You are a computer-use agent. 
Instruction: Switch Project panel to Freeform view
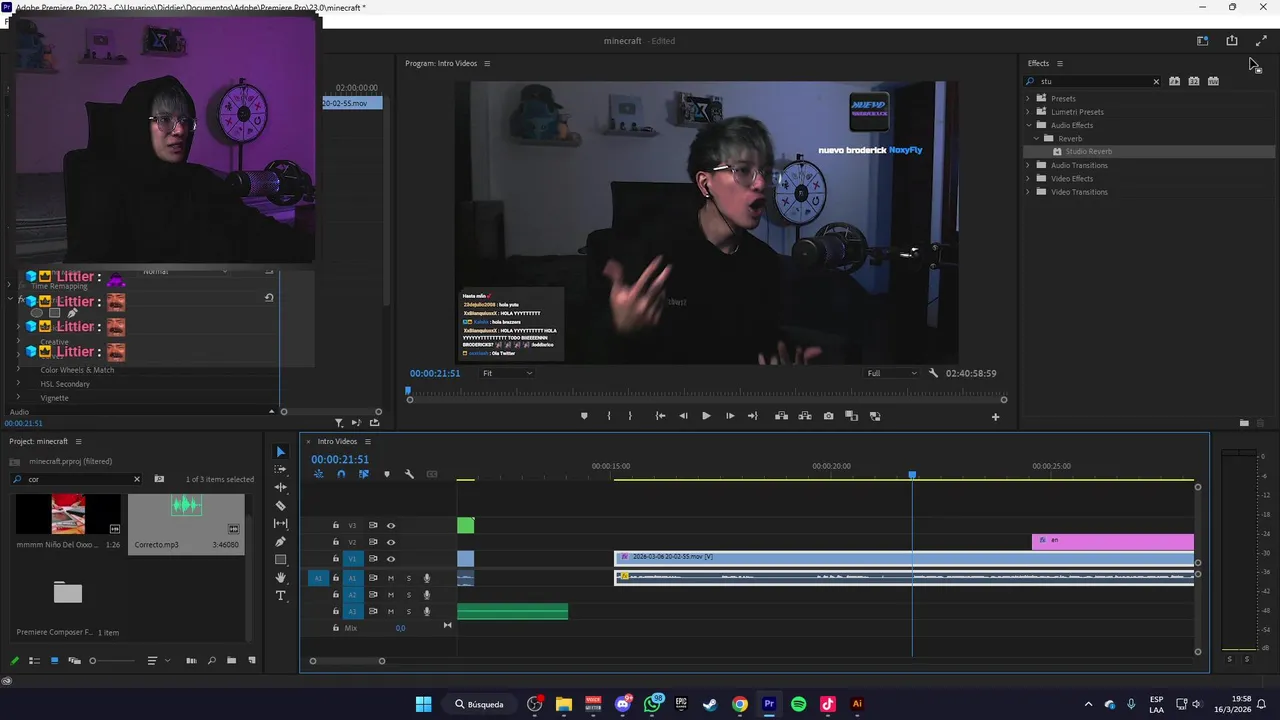[74, 660]
